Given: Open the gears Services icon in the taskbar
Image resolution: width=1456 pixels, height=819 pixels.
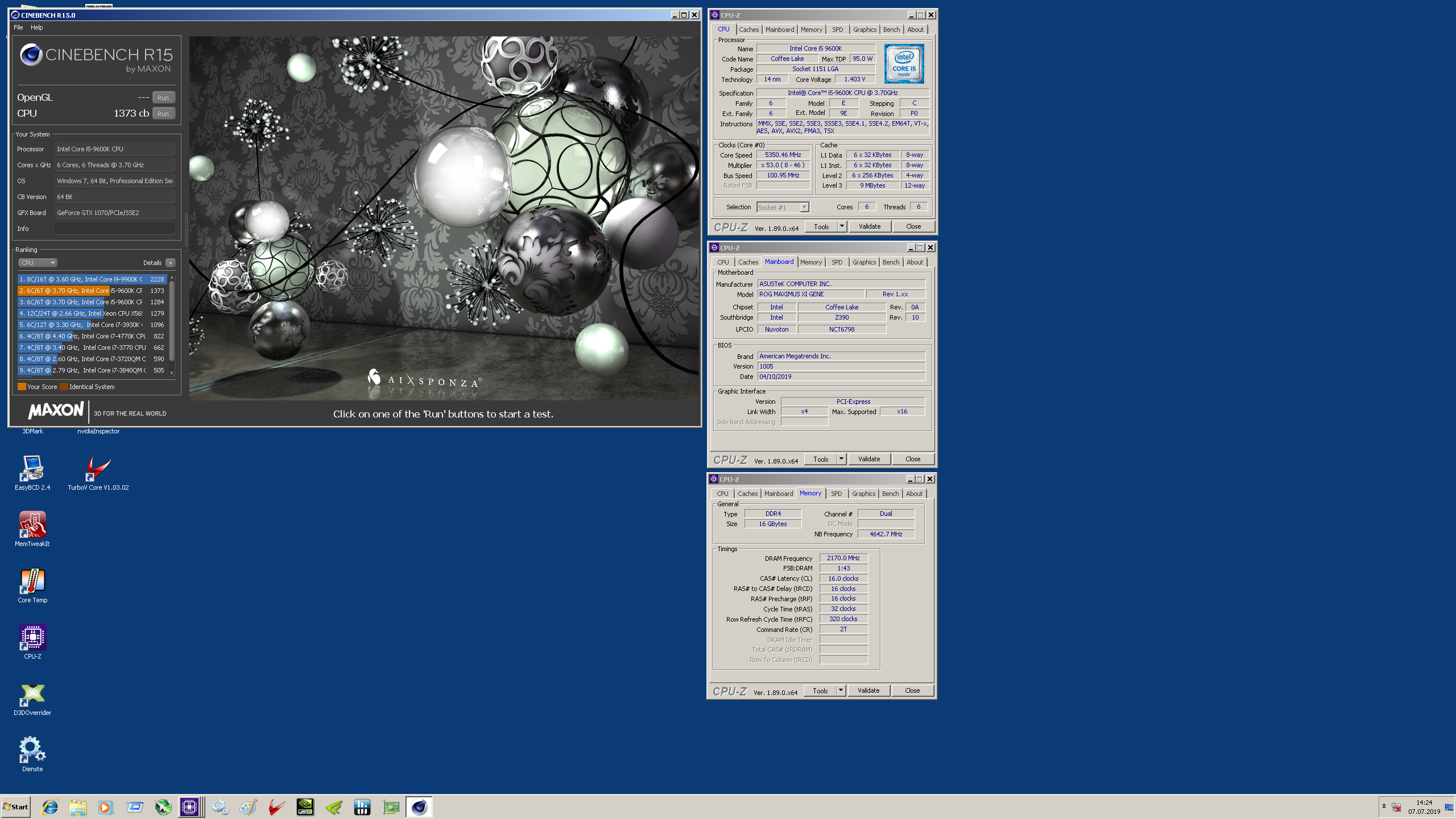Looking at the screenshot, I should click(220, 807).
